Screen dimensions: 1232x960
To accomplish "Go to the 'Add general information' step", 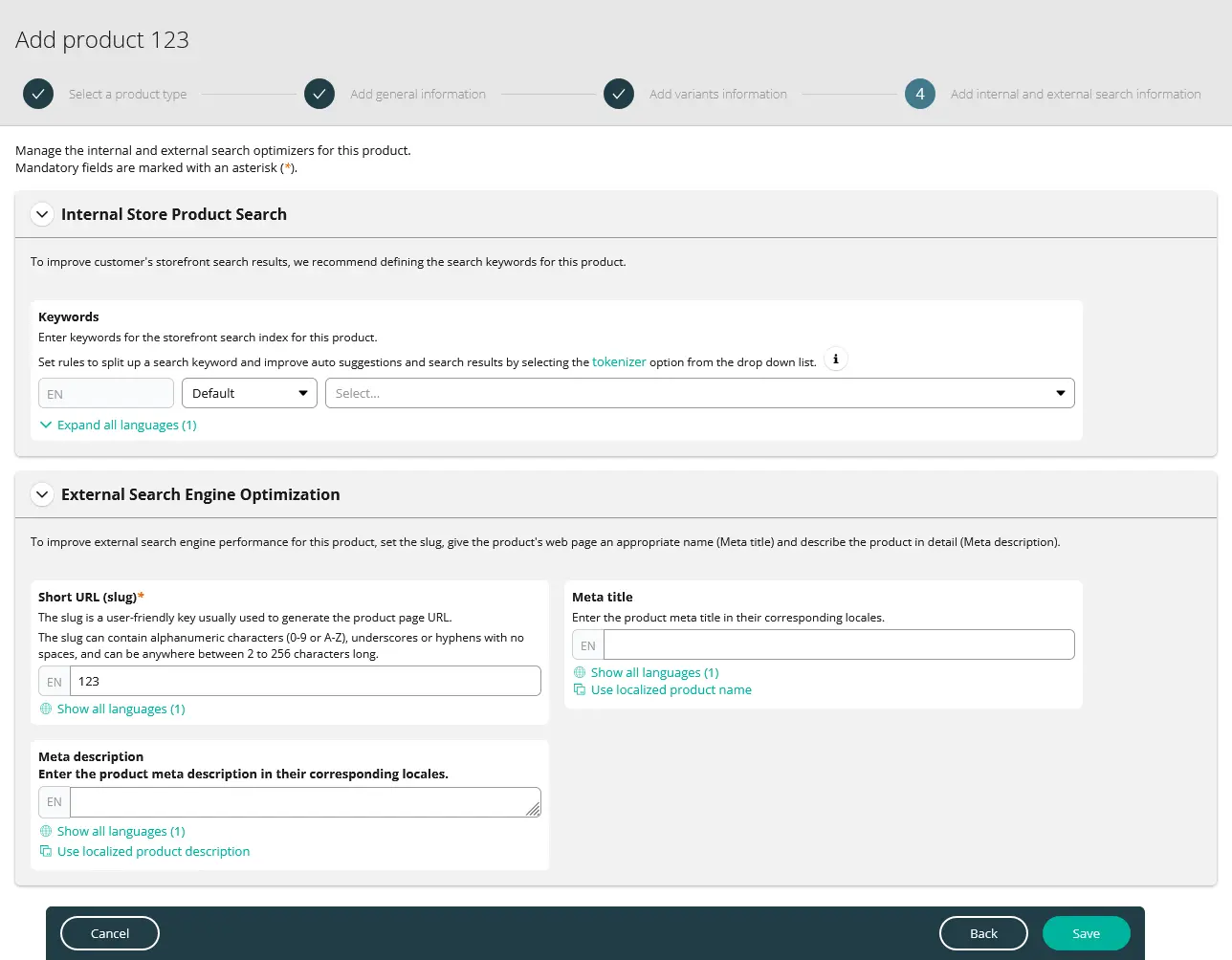I will tap(319, 94).
